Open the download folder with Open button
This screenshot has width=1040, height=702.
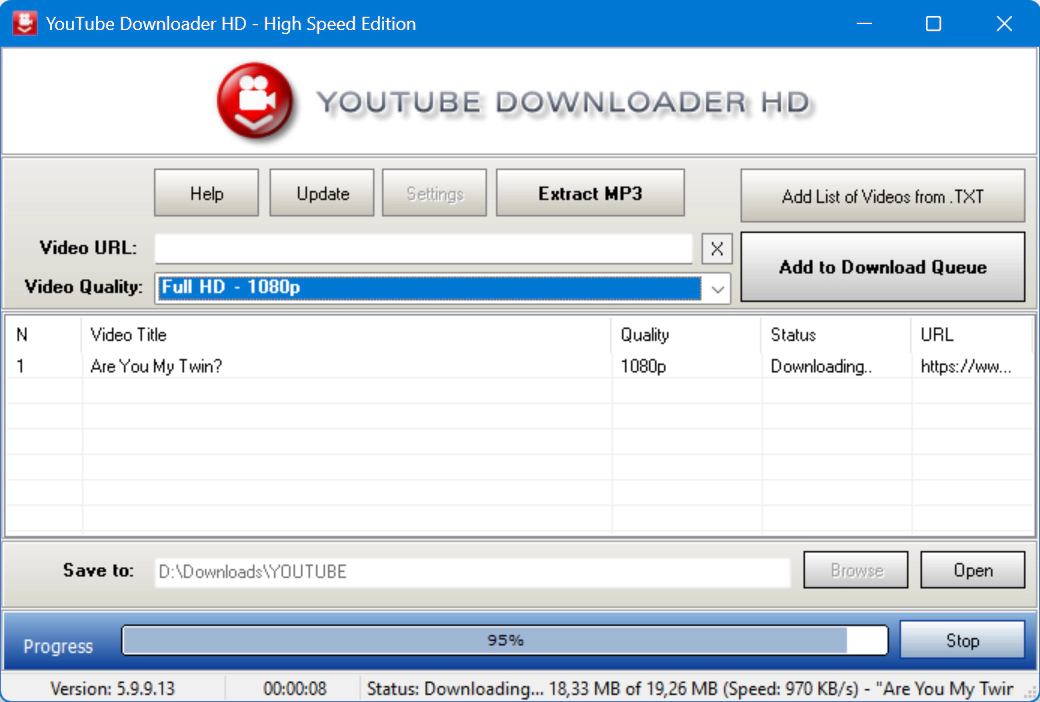(x=972, y=570)
